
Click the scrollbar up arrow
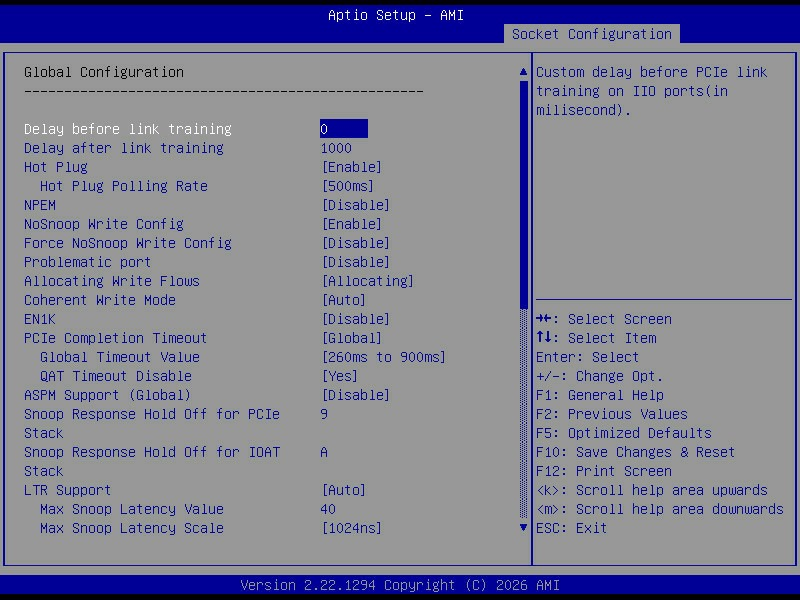pyautogui.click(x=523, y=72)
